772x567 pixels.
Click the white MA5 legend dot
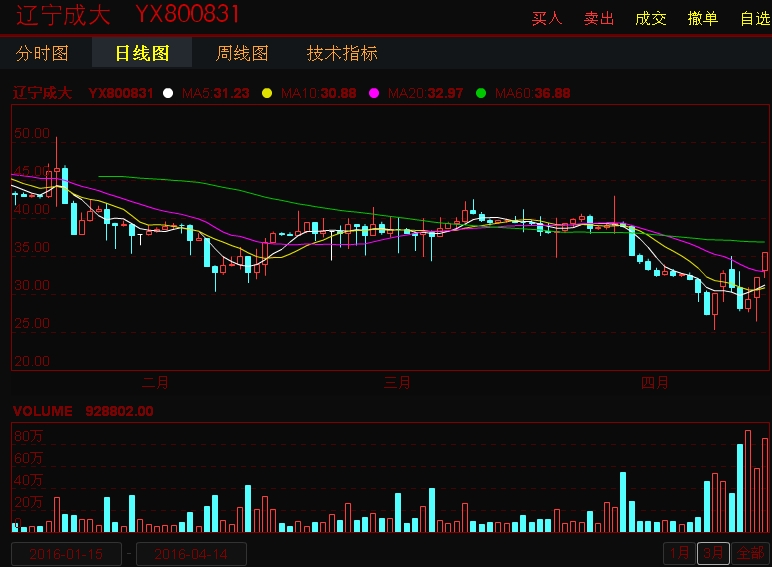coord(168,93)
